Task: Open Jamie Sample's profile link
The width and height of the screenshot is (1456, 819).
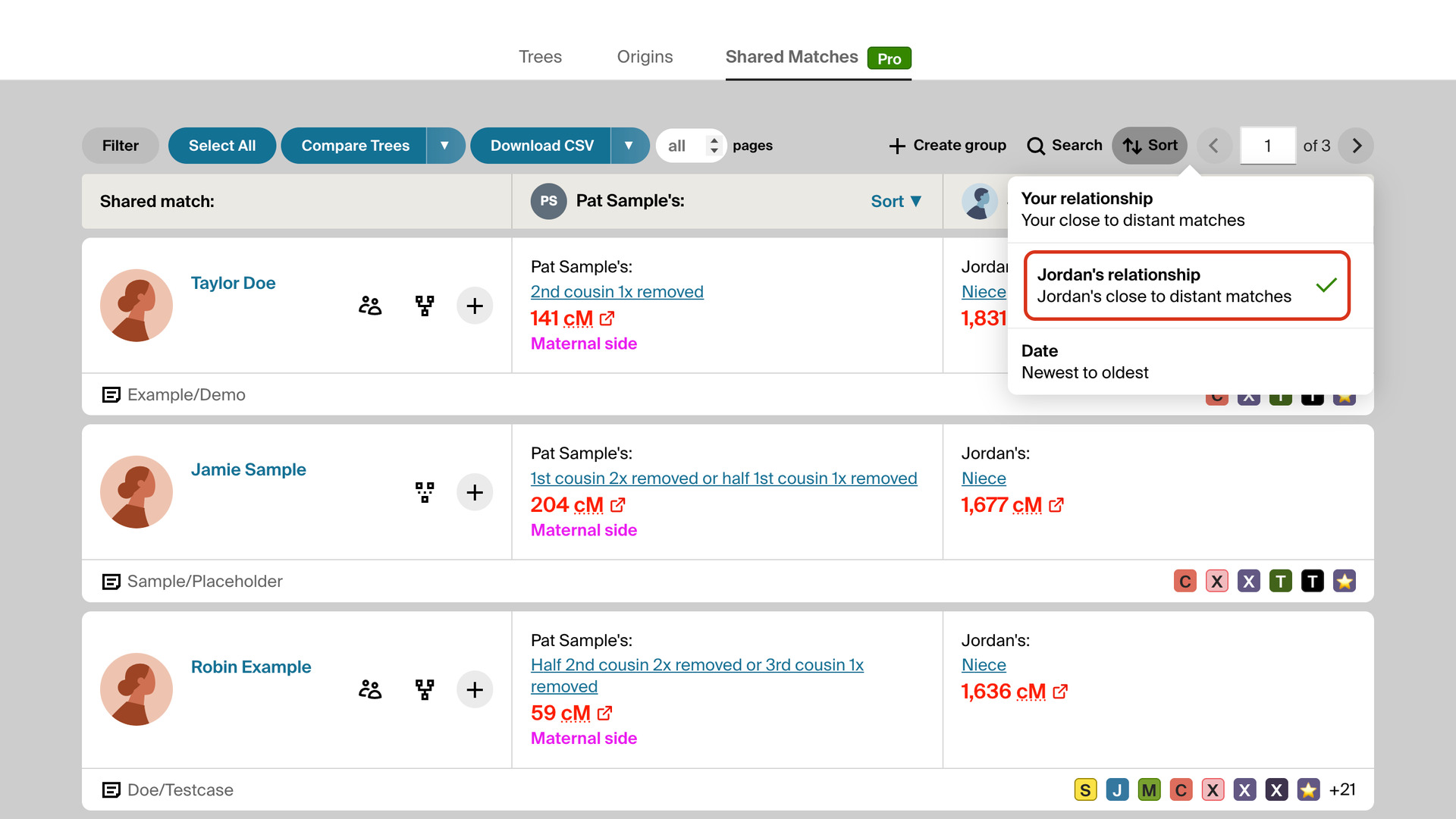Action: tap(249, 469)
